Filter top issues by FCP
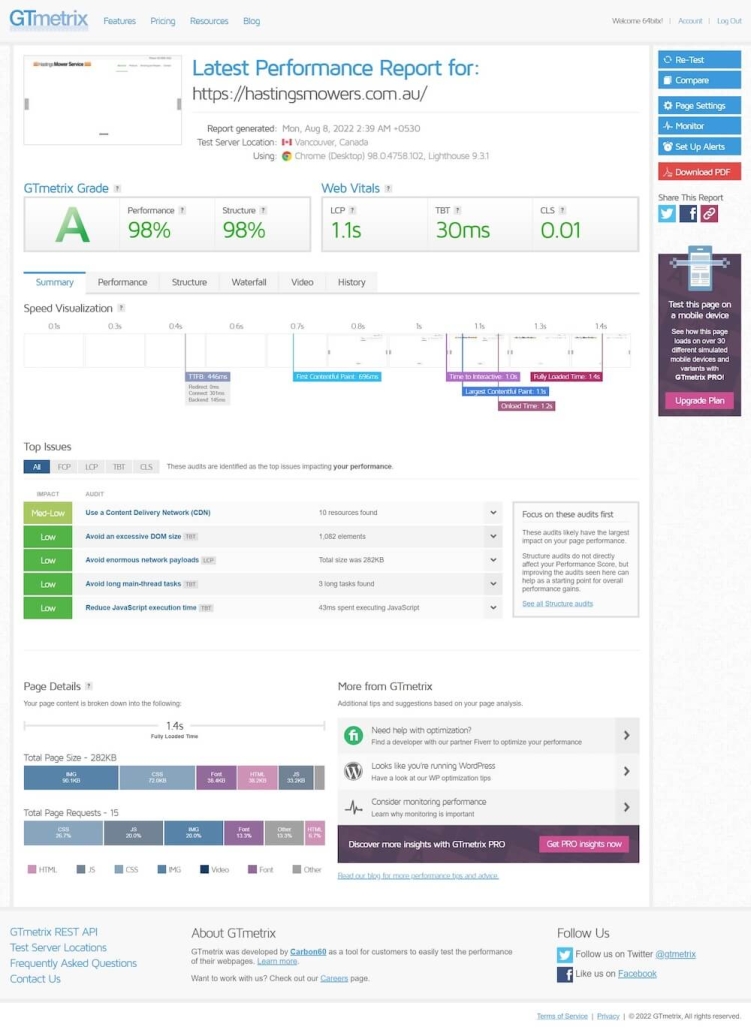Screen dimensions: 751x1030 point(64,467)
